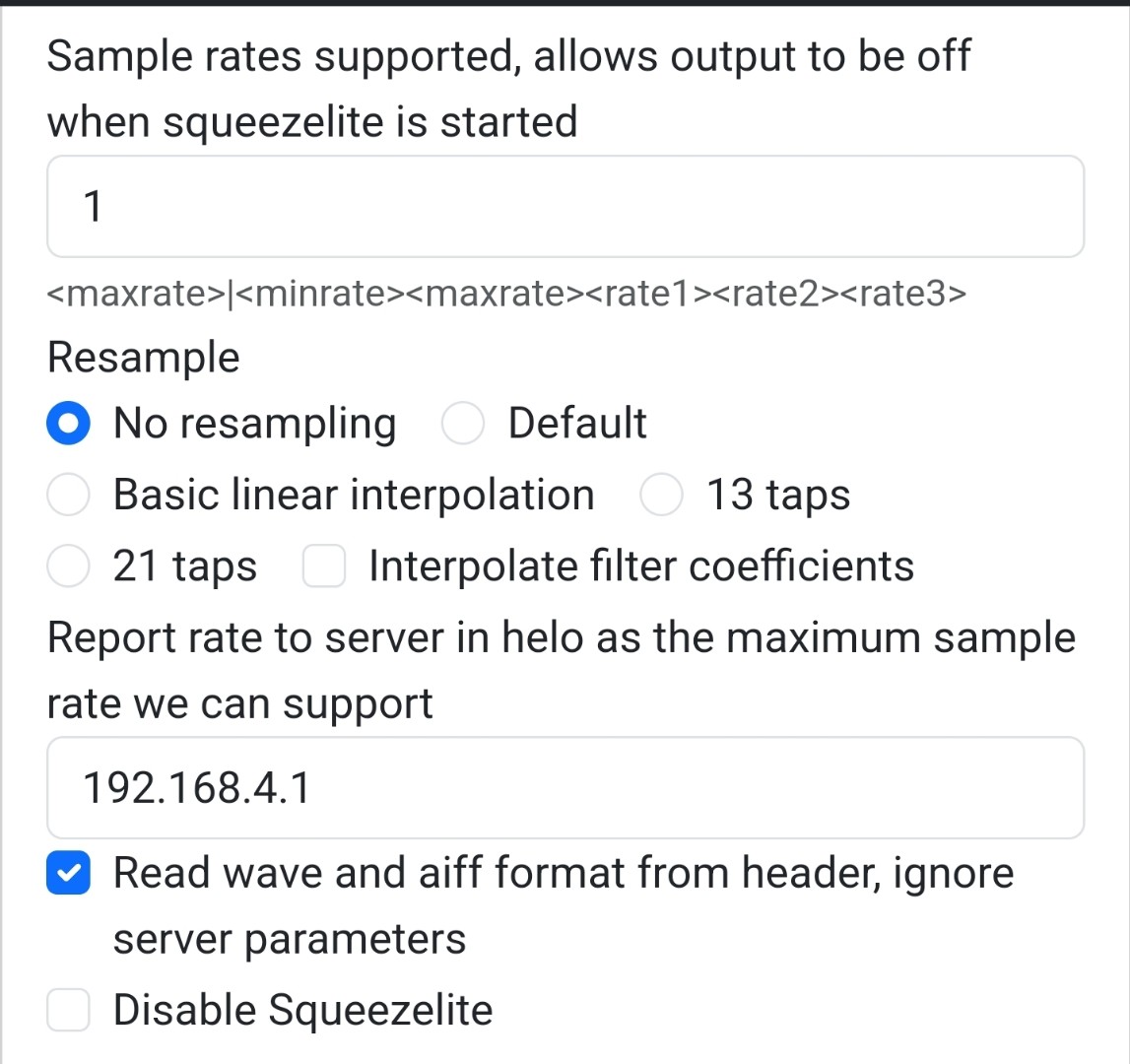1130x1064 pixels.
Task: Focus the field containing 192.168.4.1
Action: coord(565,788)
